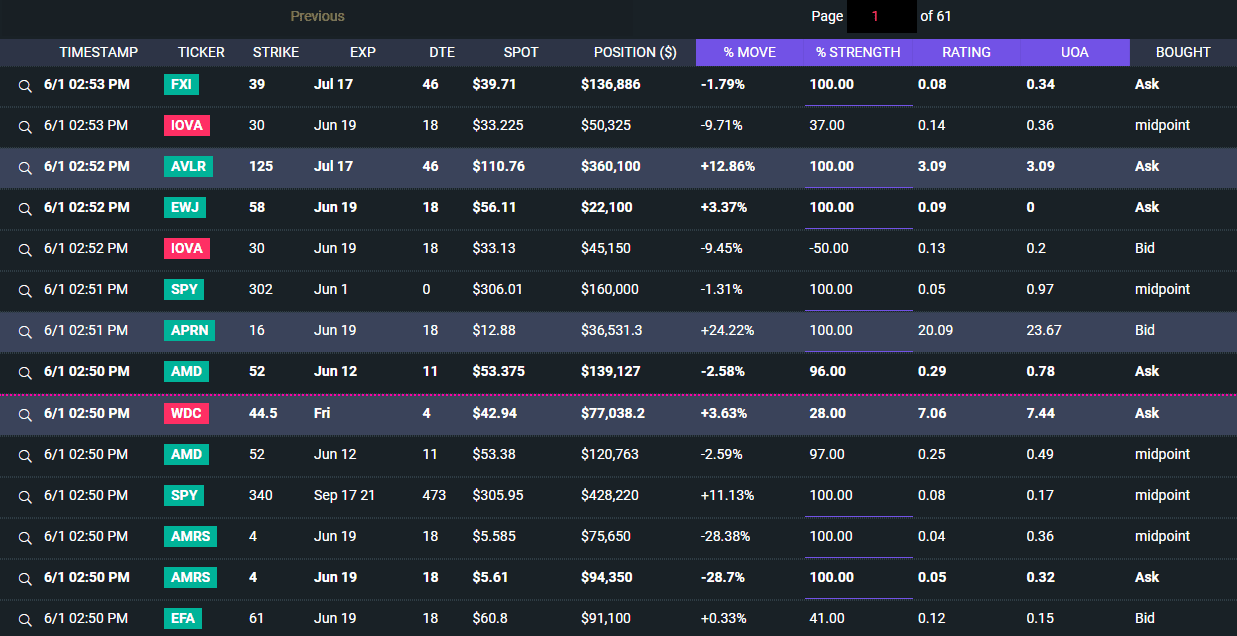Open the AVLR ticker badge
The width and height of the screenshot is (1237, 636).
pyautogui.click(x=188, y=166)
